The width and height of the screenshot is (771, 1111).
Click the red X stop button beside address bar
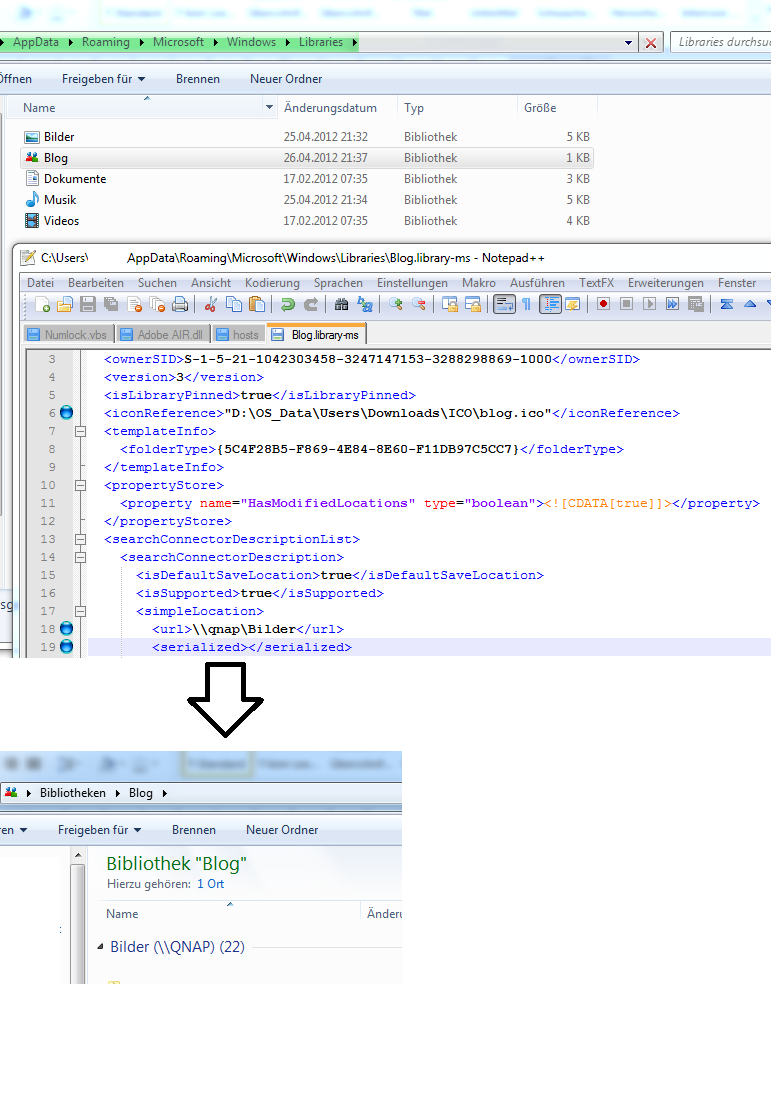point(651,43)
